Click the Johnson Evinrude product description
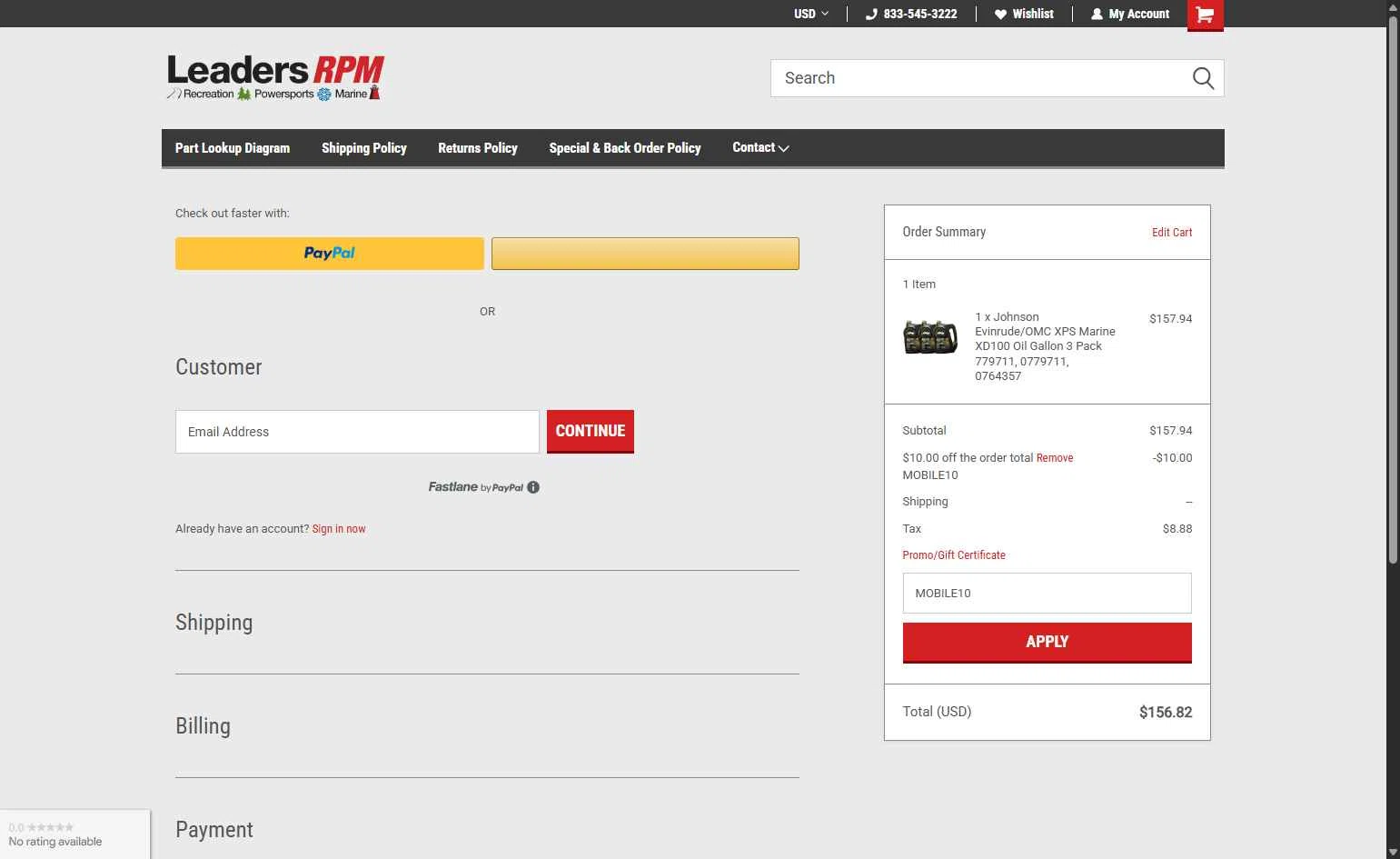 1045,346
